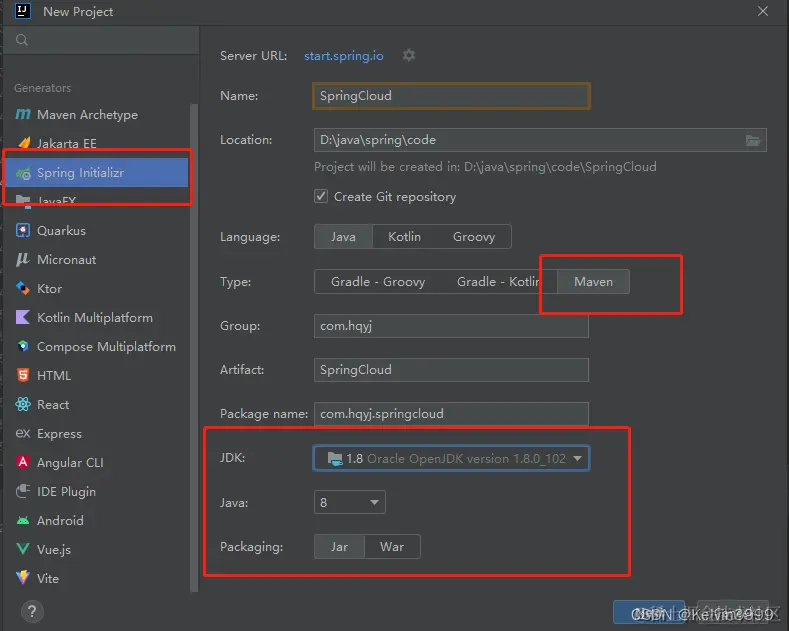Open the JDK dropdown
Image resolution: width=789 pixels, height=631 pixels.
point(451,458)
